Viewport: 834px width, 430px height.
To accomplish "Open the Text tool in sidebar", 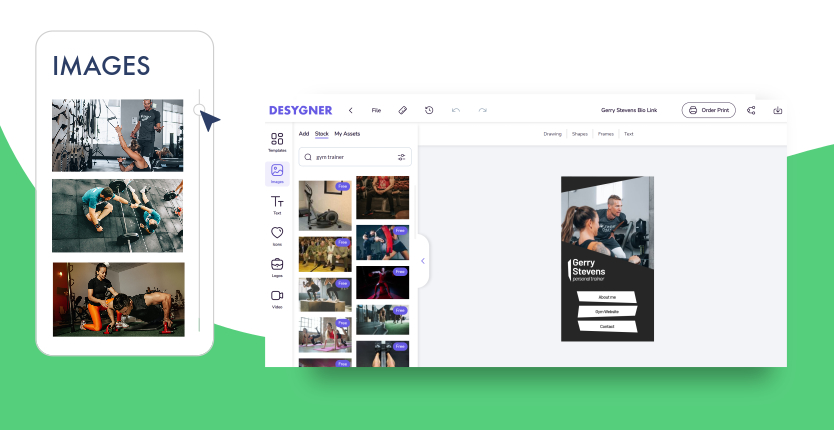I will click(x=277, y=202).
